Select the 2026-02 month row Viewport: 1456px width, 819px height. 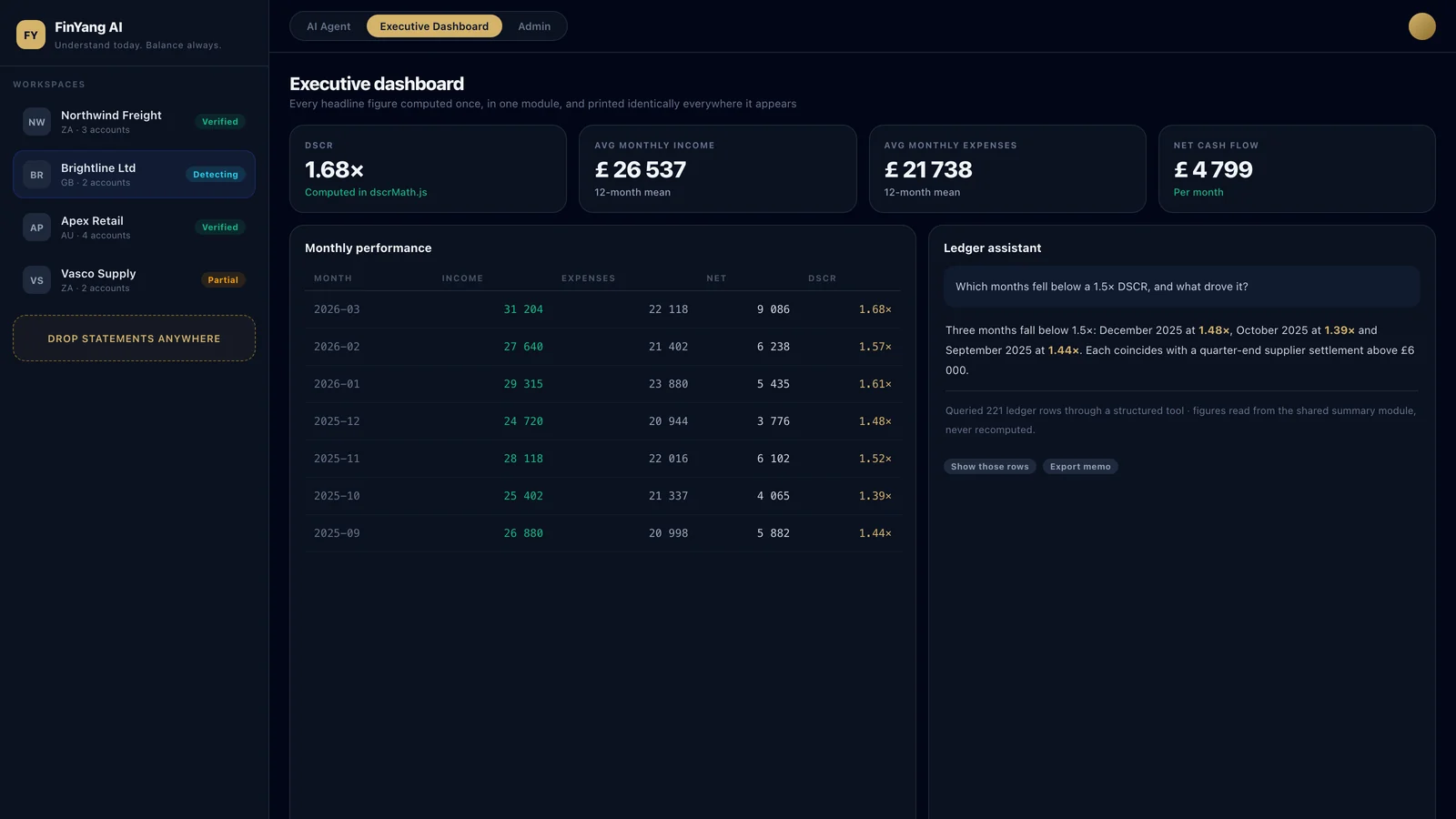[x=602, y=347]
